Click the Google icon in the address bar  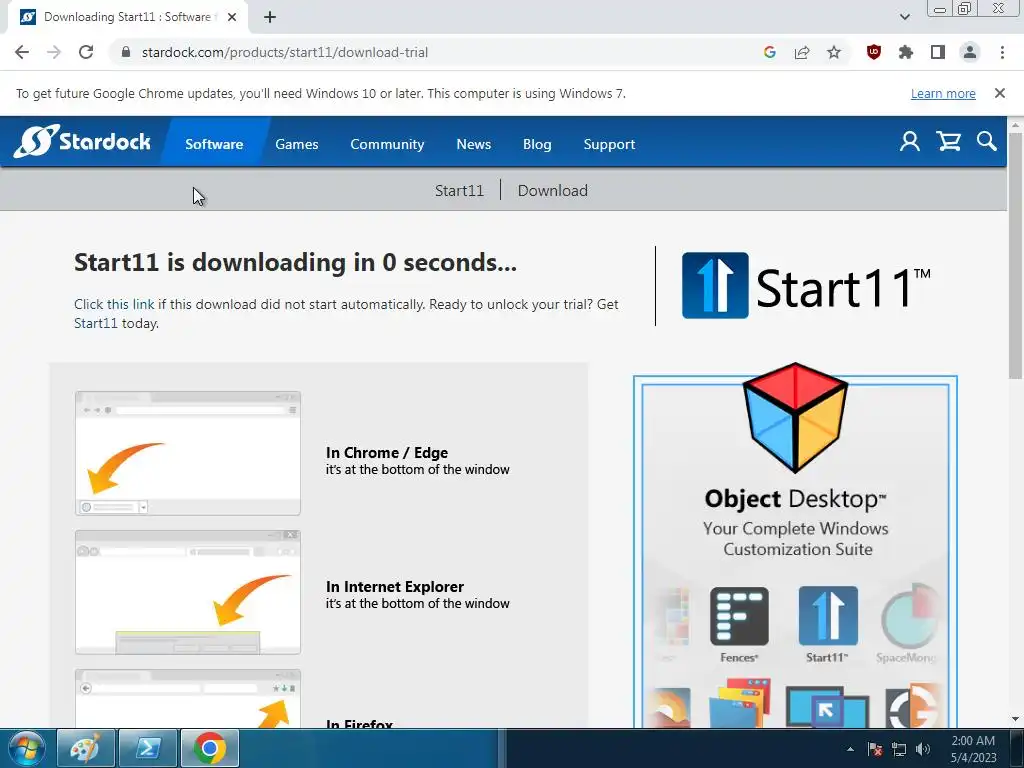tap(769, 52)
